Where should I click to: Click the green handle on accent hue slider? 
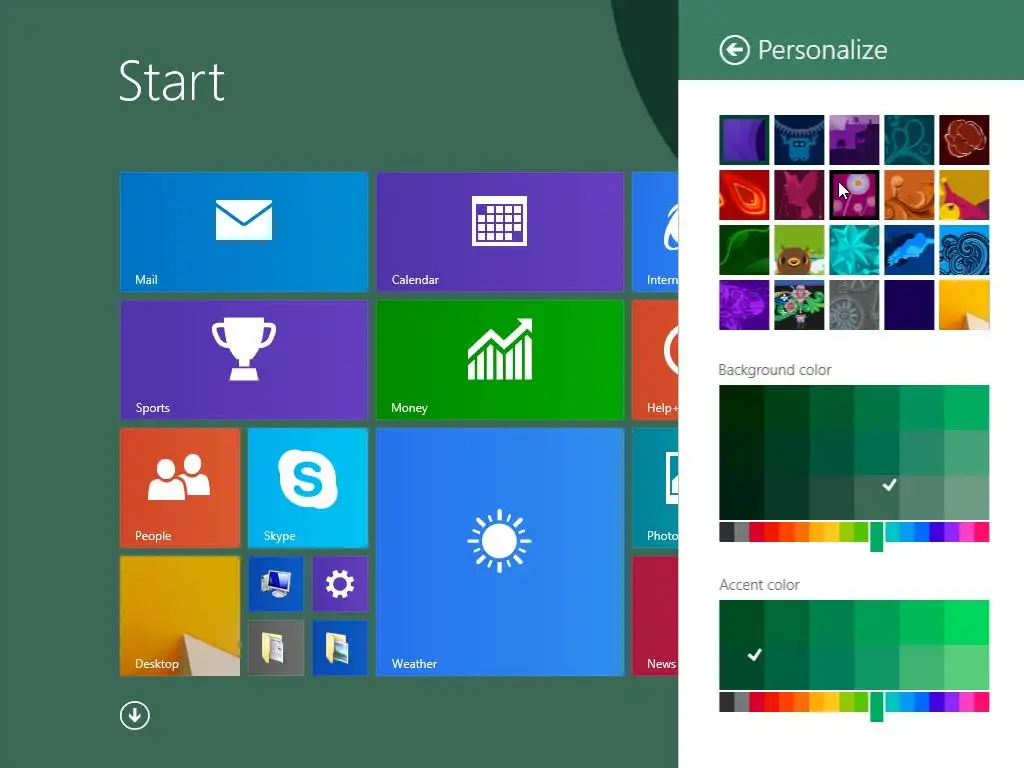(x=876, y=707)
